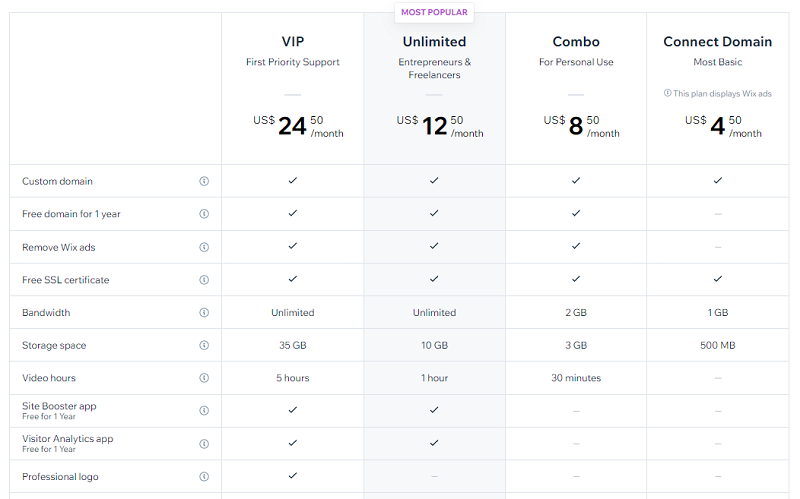
Task: Click VIP checkmark for Professional logo
Action: pyautogui.click(x=293, y=476)
